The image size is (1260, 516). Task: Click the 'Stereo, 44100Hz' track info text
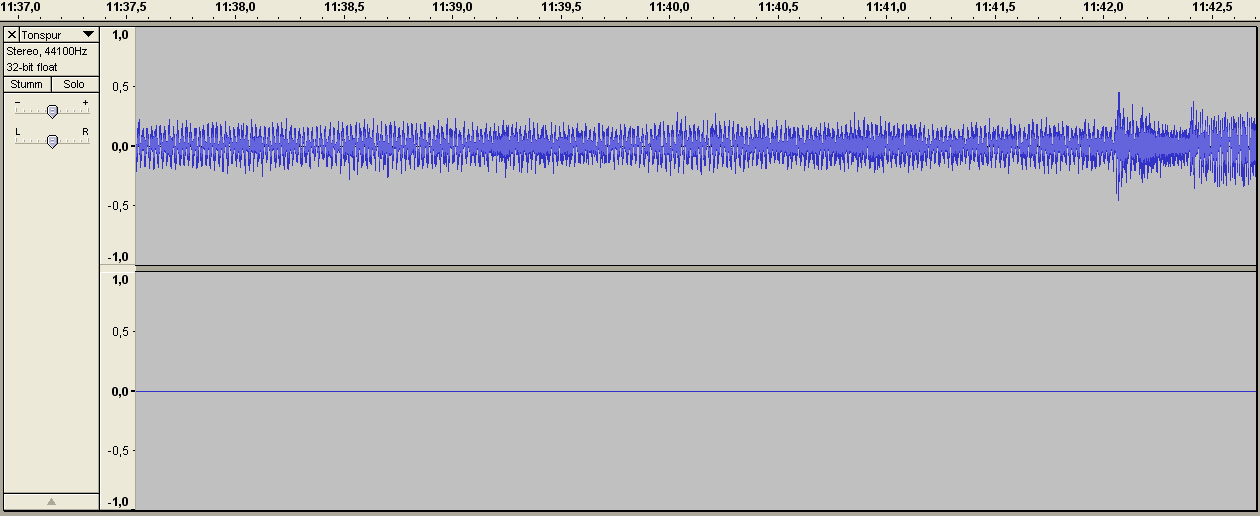coord(46,51)
